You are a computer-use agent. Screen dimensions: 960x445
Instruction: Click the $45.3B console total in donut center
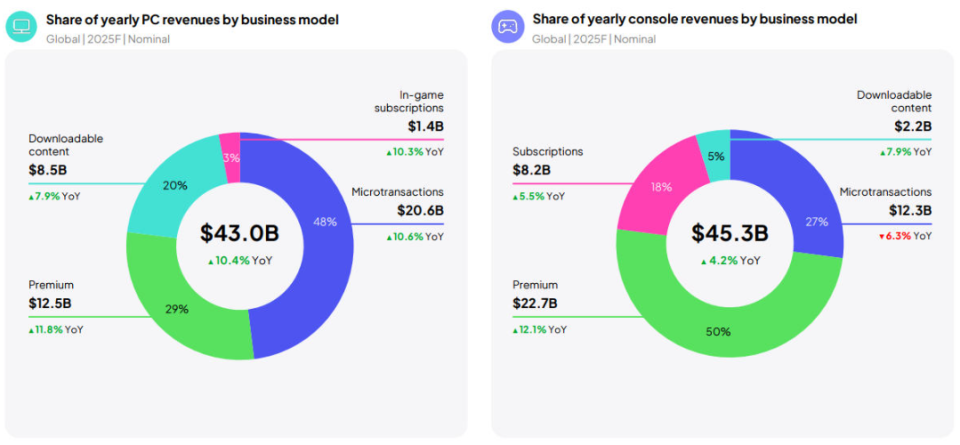[729, 234]
